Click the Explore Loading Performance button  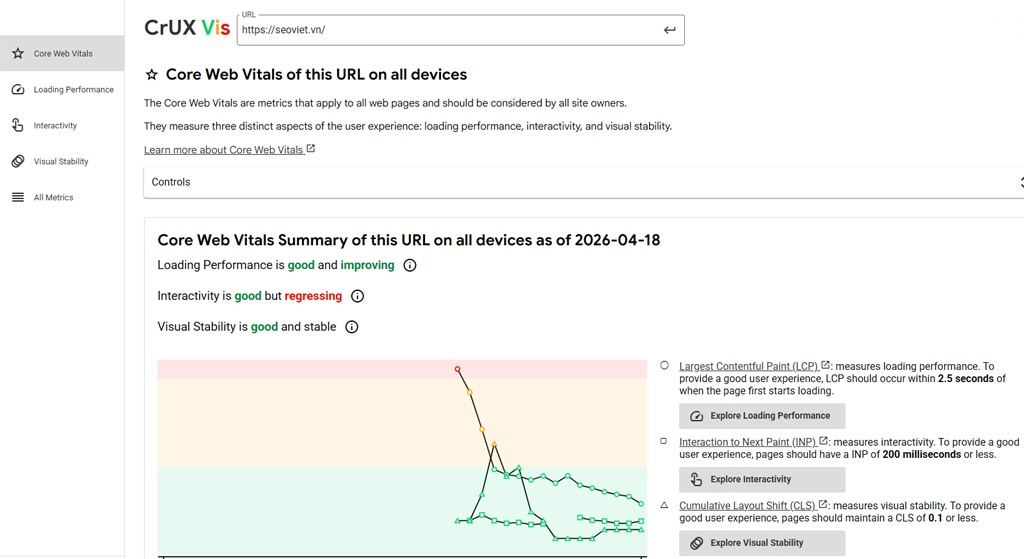pos(761,416)
